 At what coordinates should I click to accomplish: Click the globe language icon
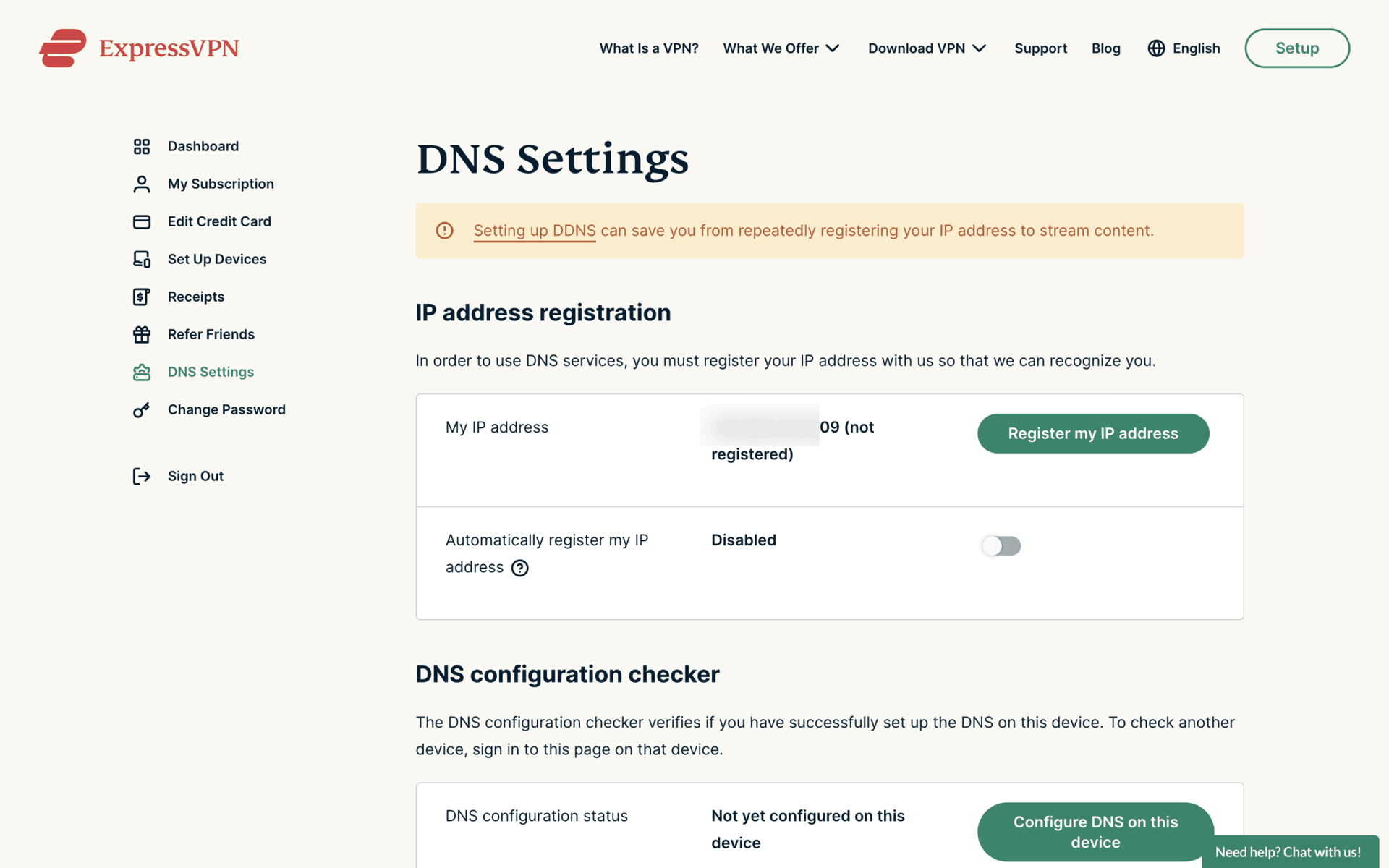1157,48
